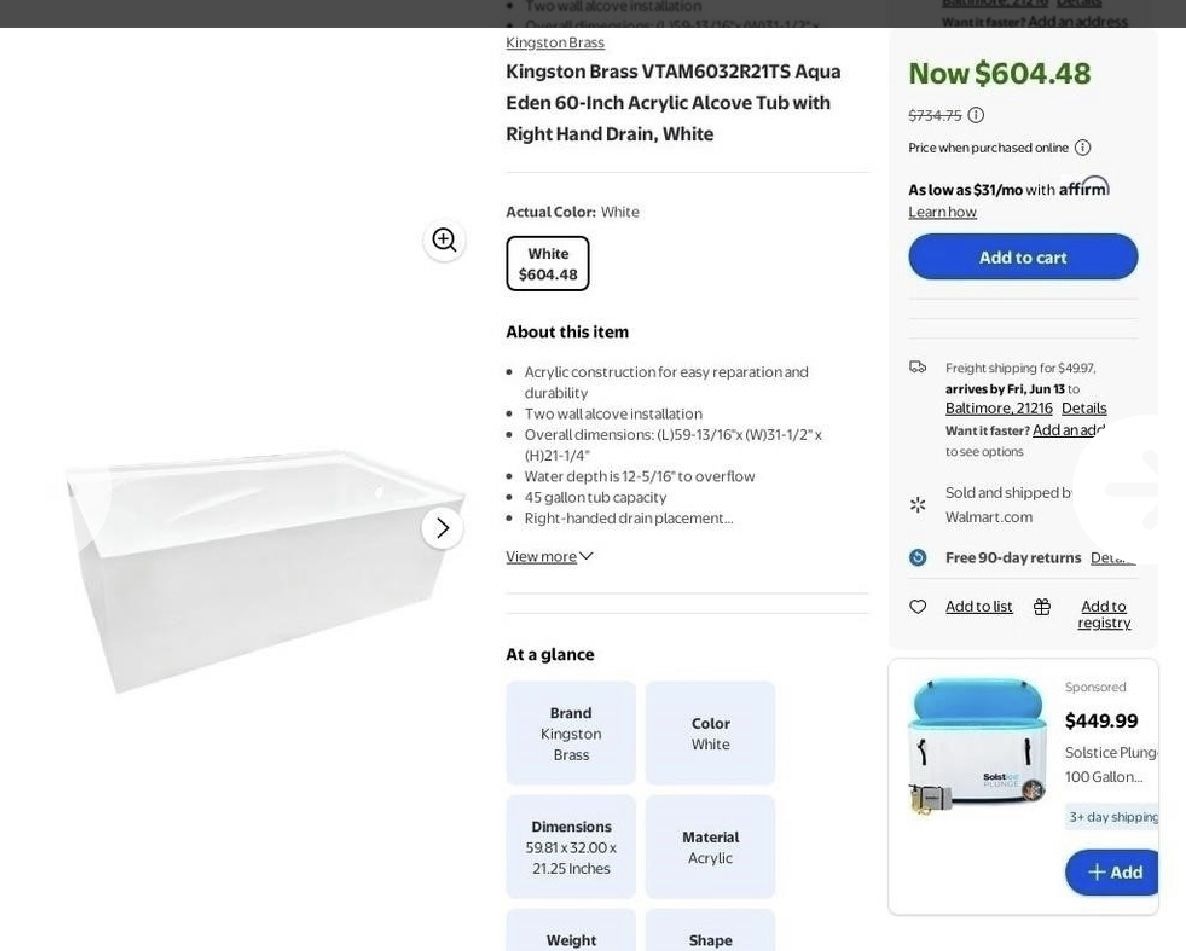Click the freight shipping truck icon
The height and width of the screenshot is (951, 1186).
click(x=918, y=367)
